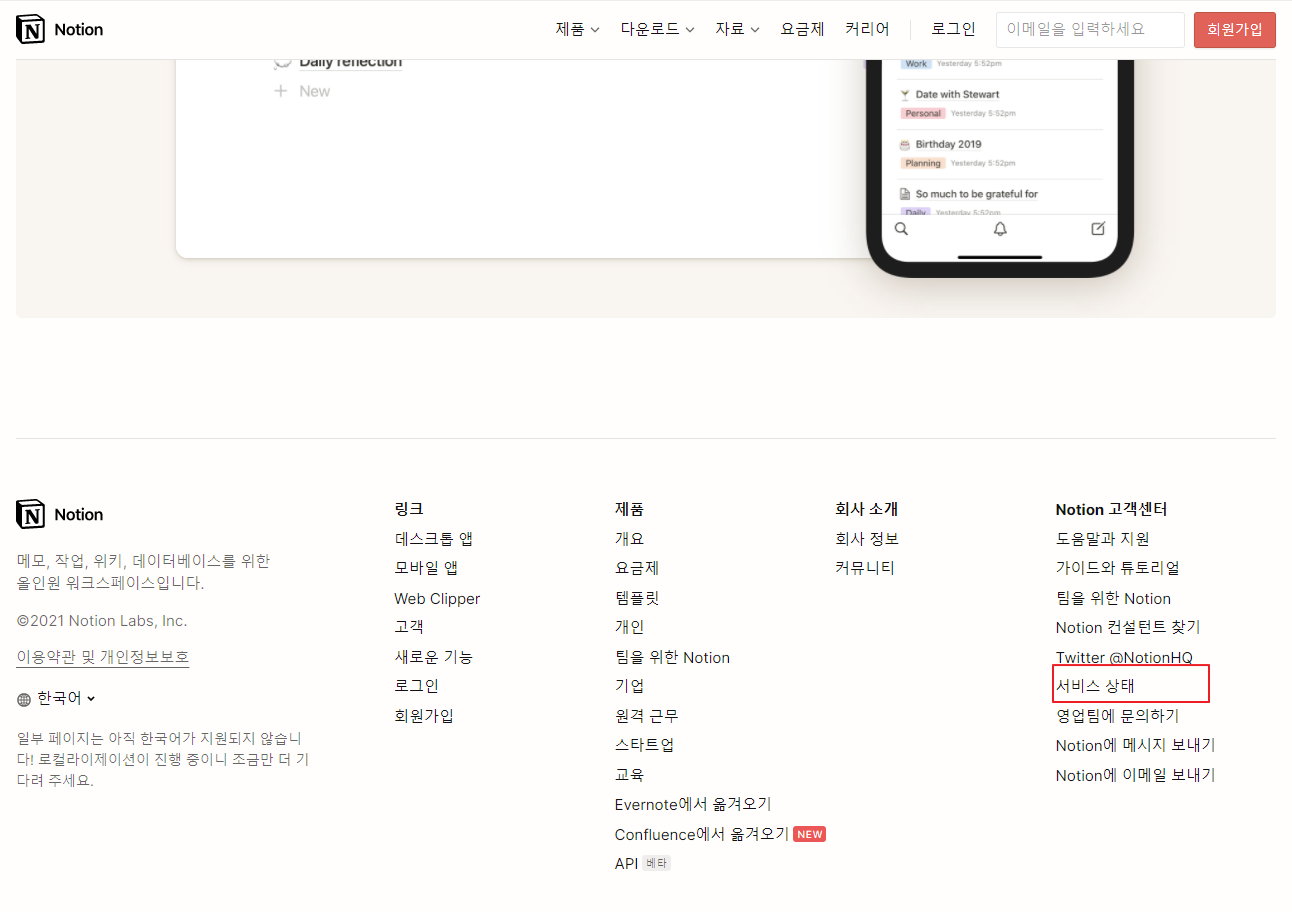Screen dimensions: 1292x912
Task: Open Evernote에서 옮겨오기 link
Action: pyautogui.click(x=693, y=804)
